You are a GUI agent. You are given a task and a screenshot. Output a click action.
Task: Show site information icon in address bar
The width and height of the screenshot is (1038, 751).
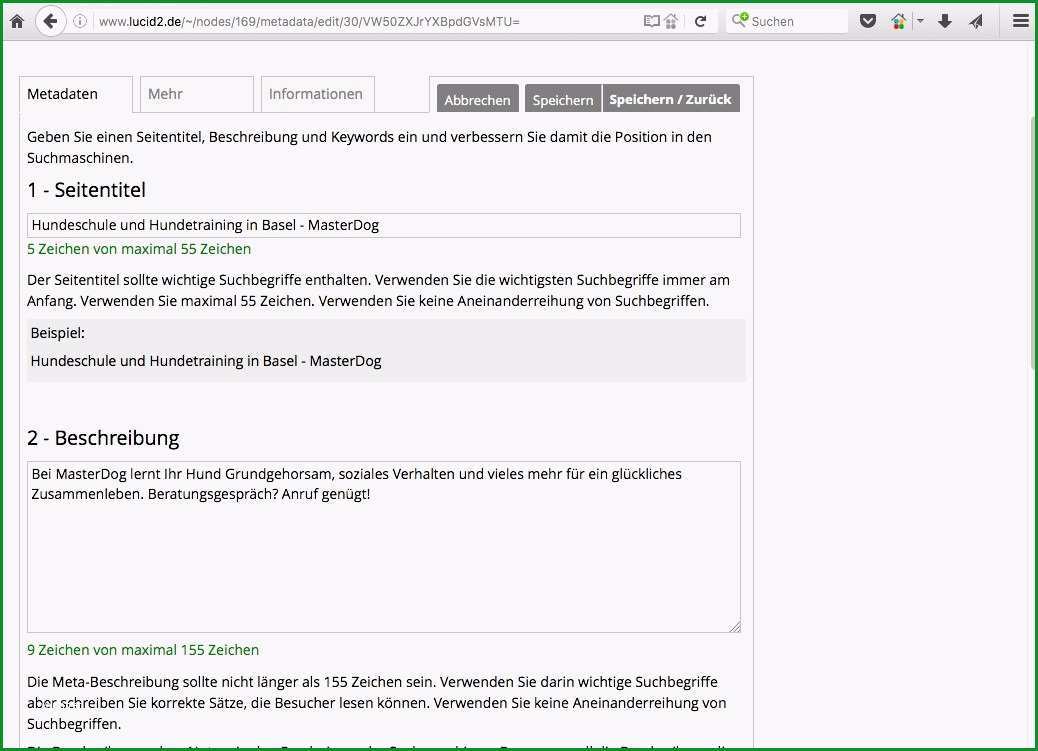80,21
